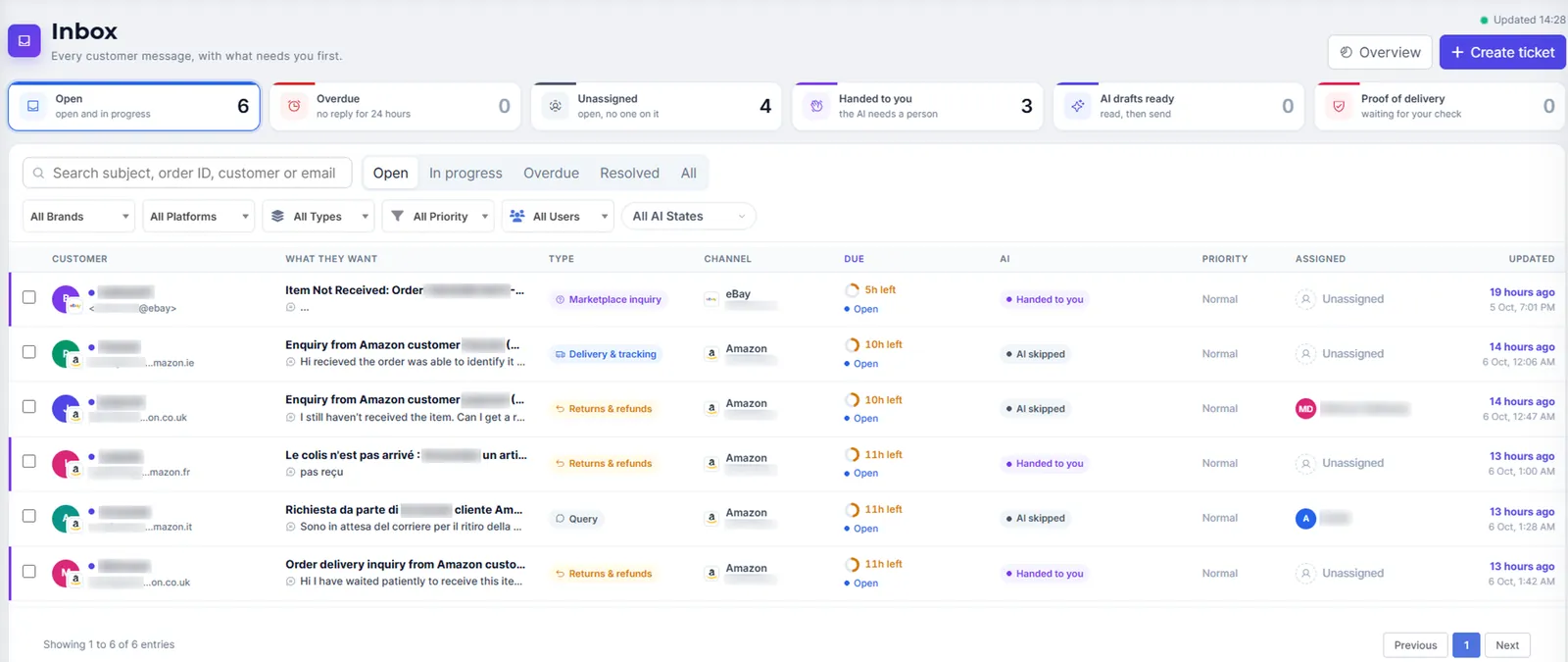Select the checkbox for the amazon.fr ticket

[29, 461]
